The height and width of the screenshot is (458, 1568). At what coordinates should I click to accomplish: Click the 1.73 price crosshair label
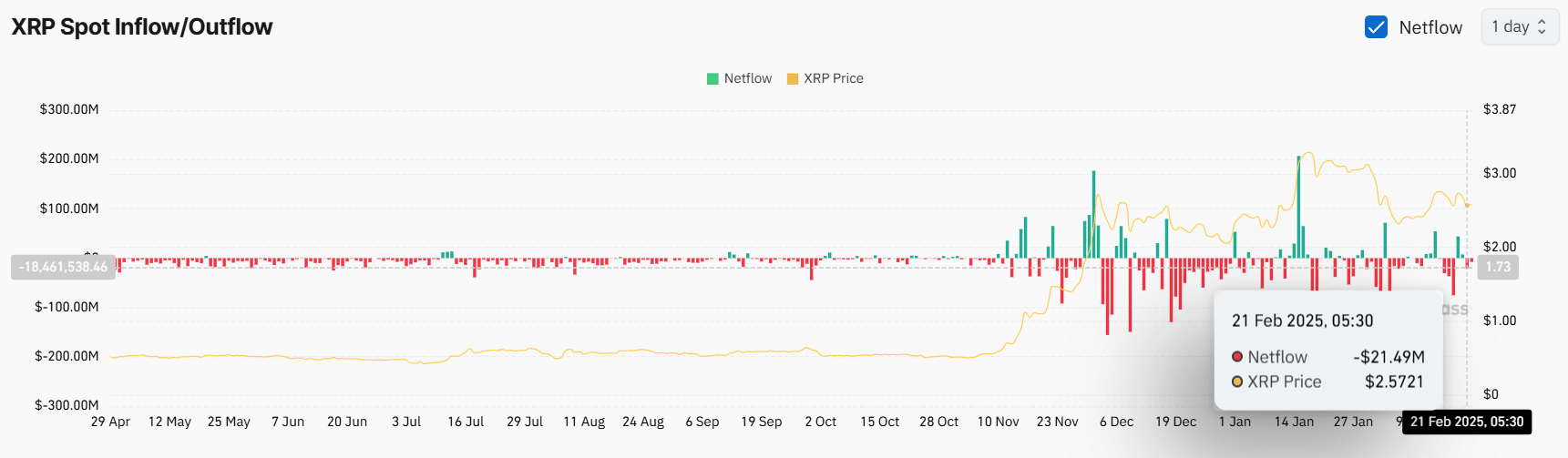tap(1498, 267)
